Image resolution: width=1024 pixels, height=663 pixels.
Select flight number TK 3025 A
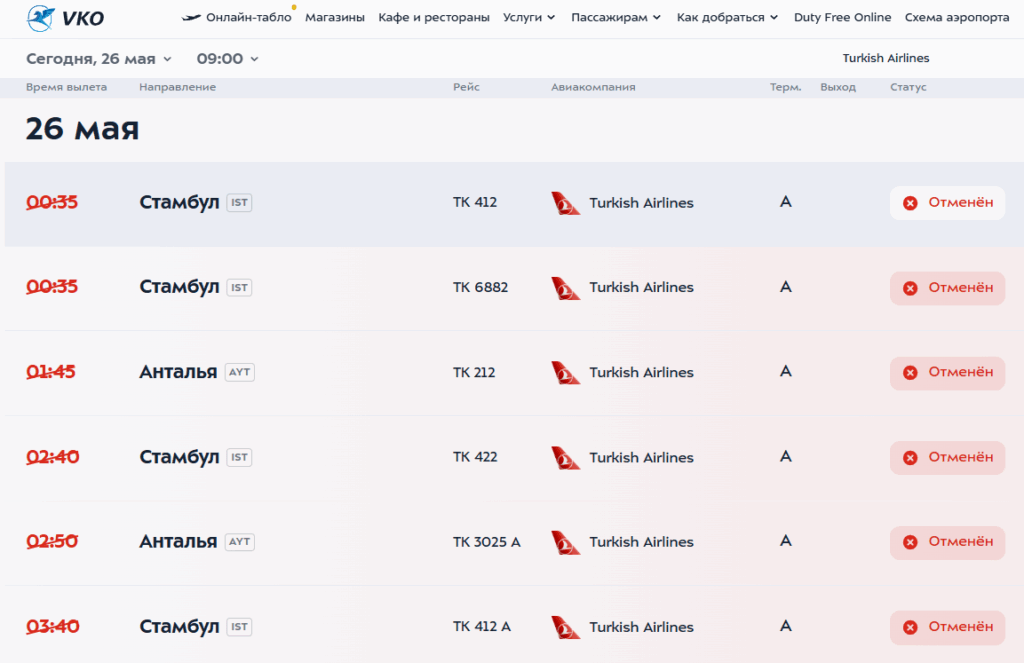(487, 542)
